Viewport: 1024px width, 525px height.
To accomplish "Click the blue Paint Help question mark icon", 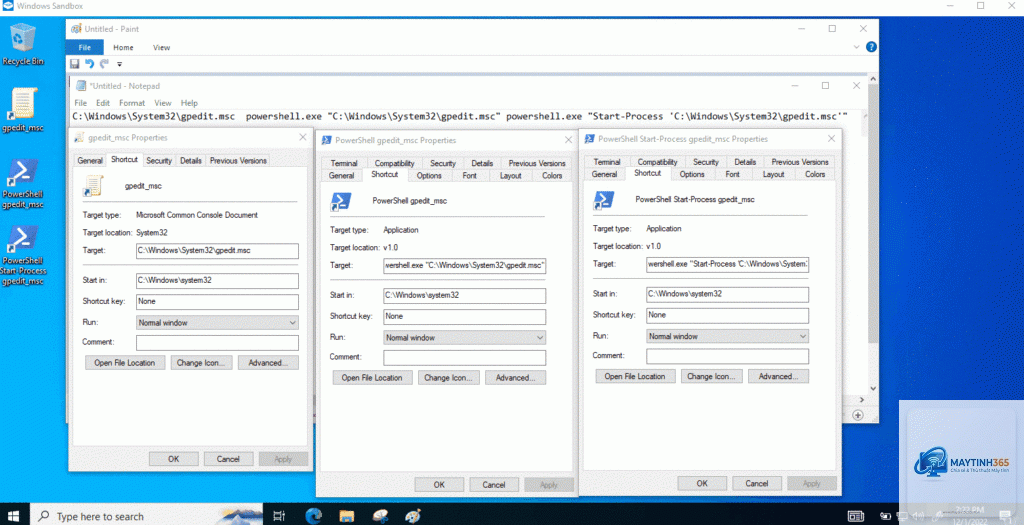I will click(871, 47).
